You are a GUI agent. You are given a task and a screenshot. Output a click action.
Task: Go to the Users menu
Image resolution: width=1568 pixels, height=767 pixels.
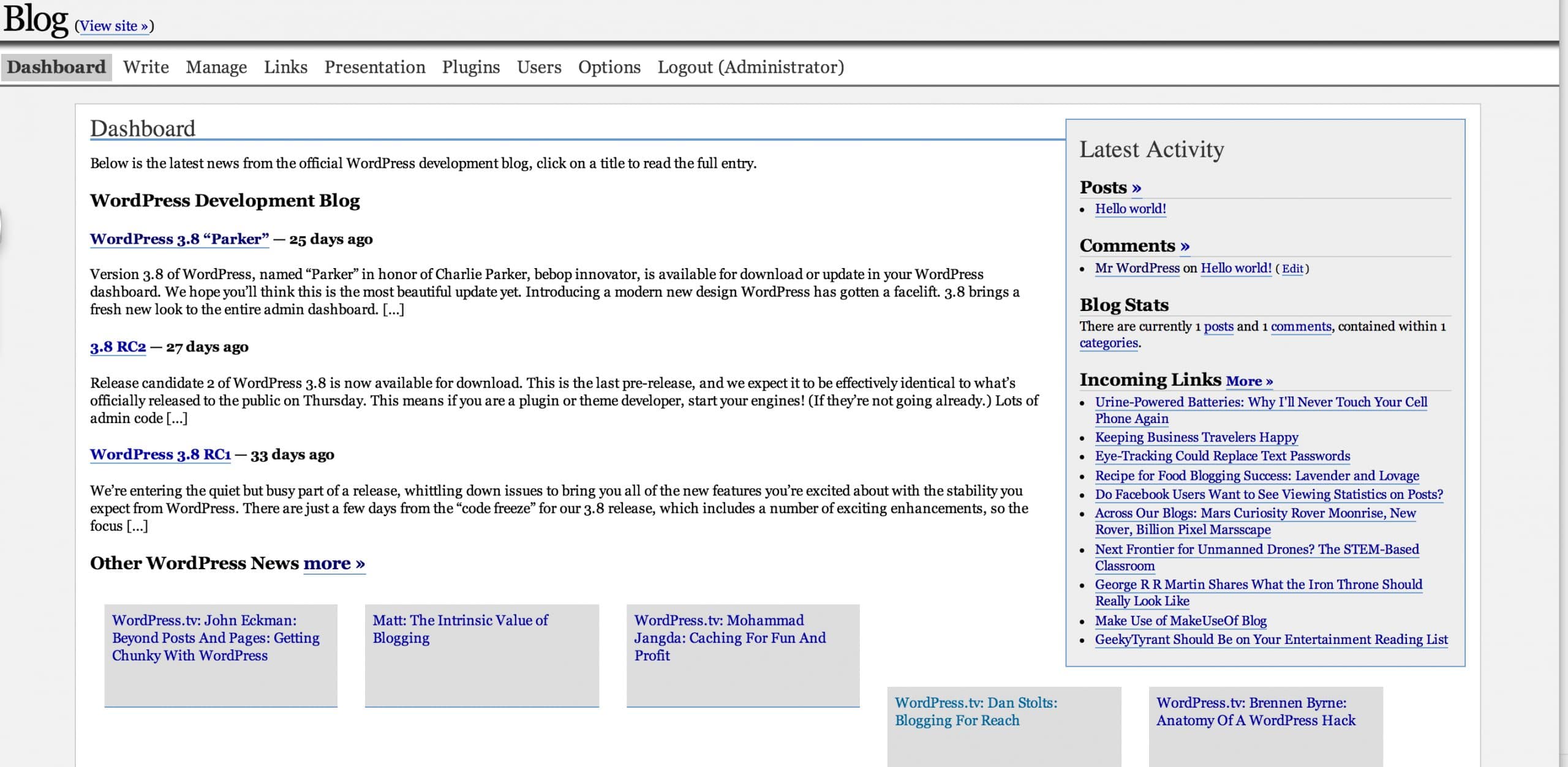(x=539, y=67)
